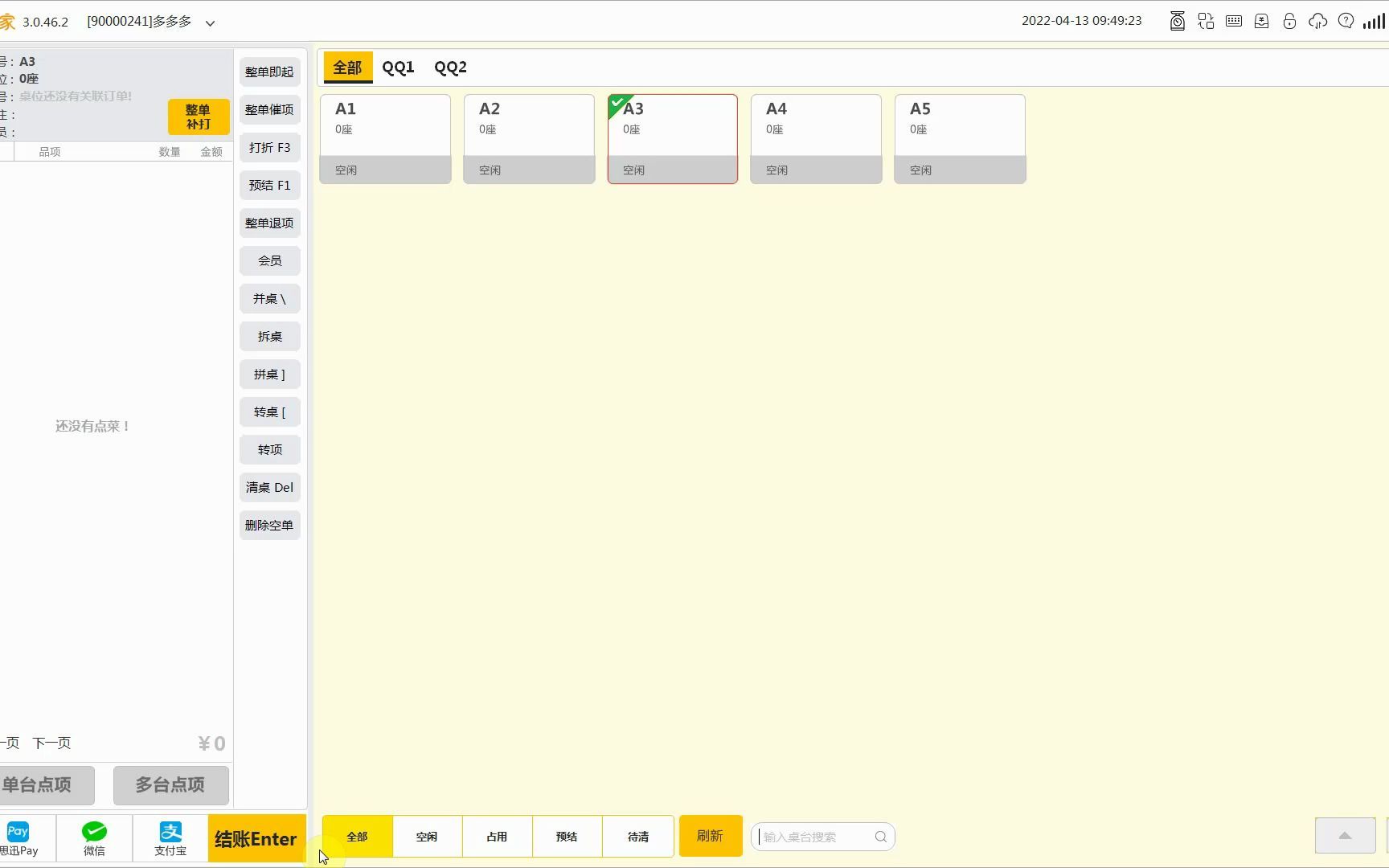Click the 多台点项 button
Screen dimensions: 1389x868
170,785
